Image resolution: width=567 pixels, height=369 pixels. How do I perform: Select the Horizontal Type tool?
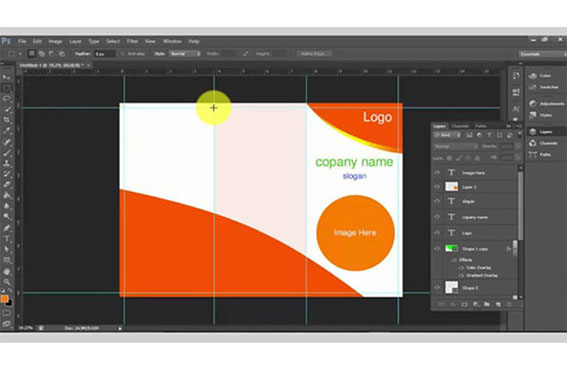point(7,238)
